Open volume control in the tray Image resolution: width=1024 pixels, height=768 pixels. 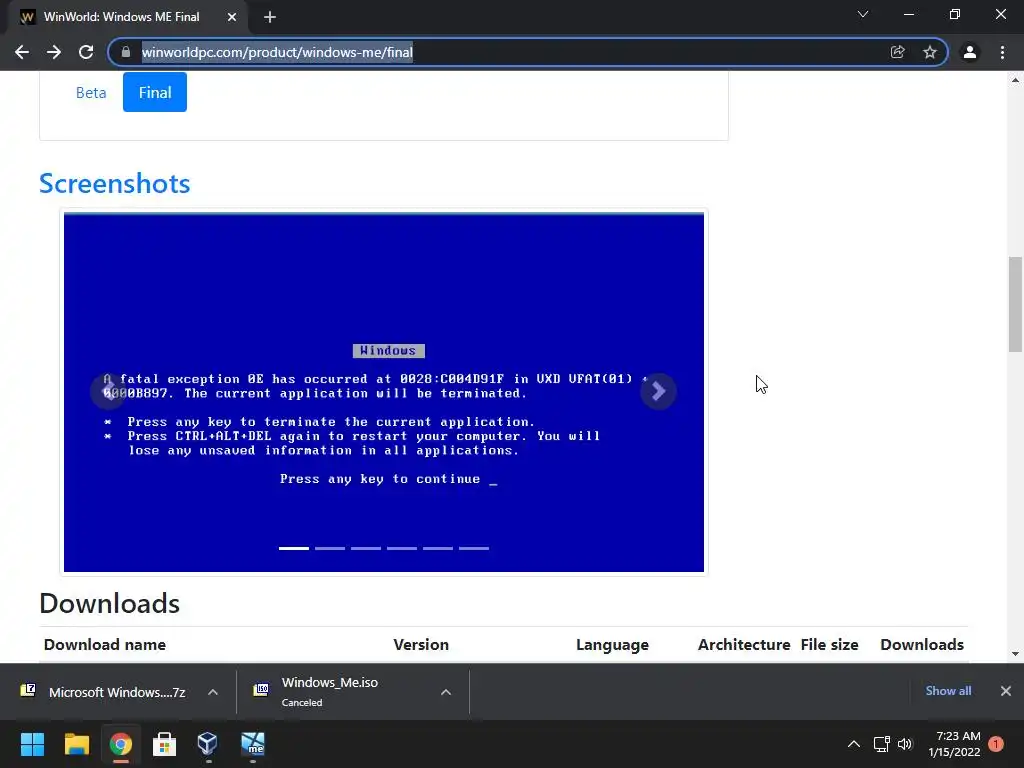pos(904,744)
